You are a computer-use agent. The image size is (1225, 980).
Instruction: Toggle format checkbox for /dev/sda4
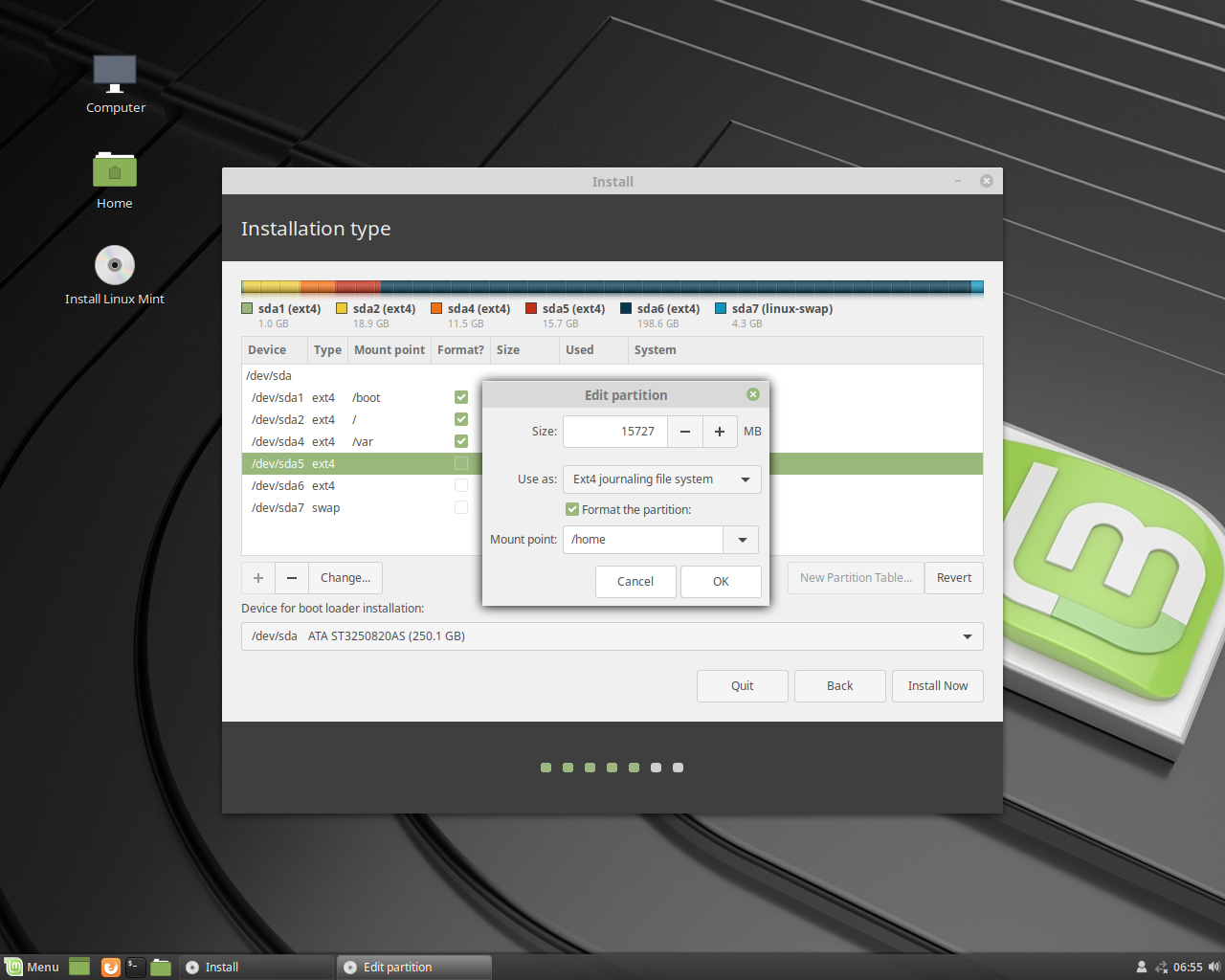pyautogui.click(x=461, y=441)
